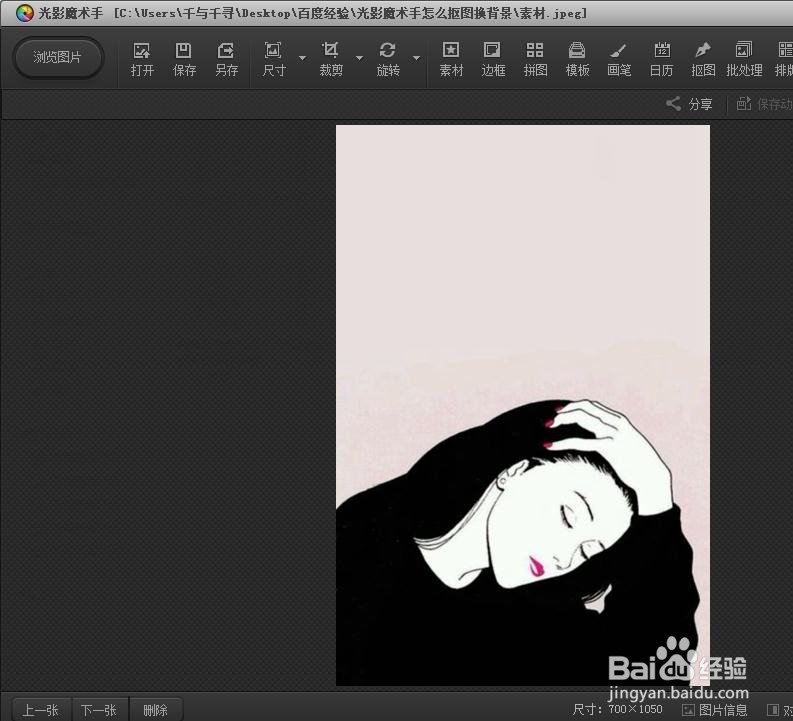Select the 尺寸 resize tool

click(x=274, y=59)
